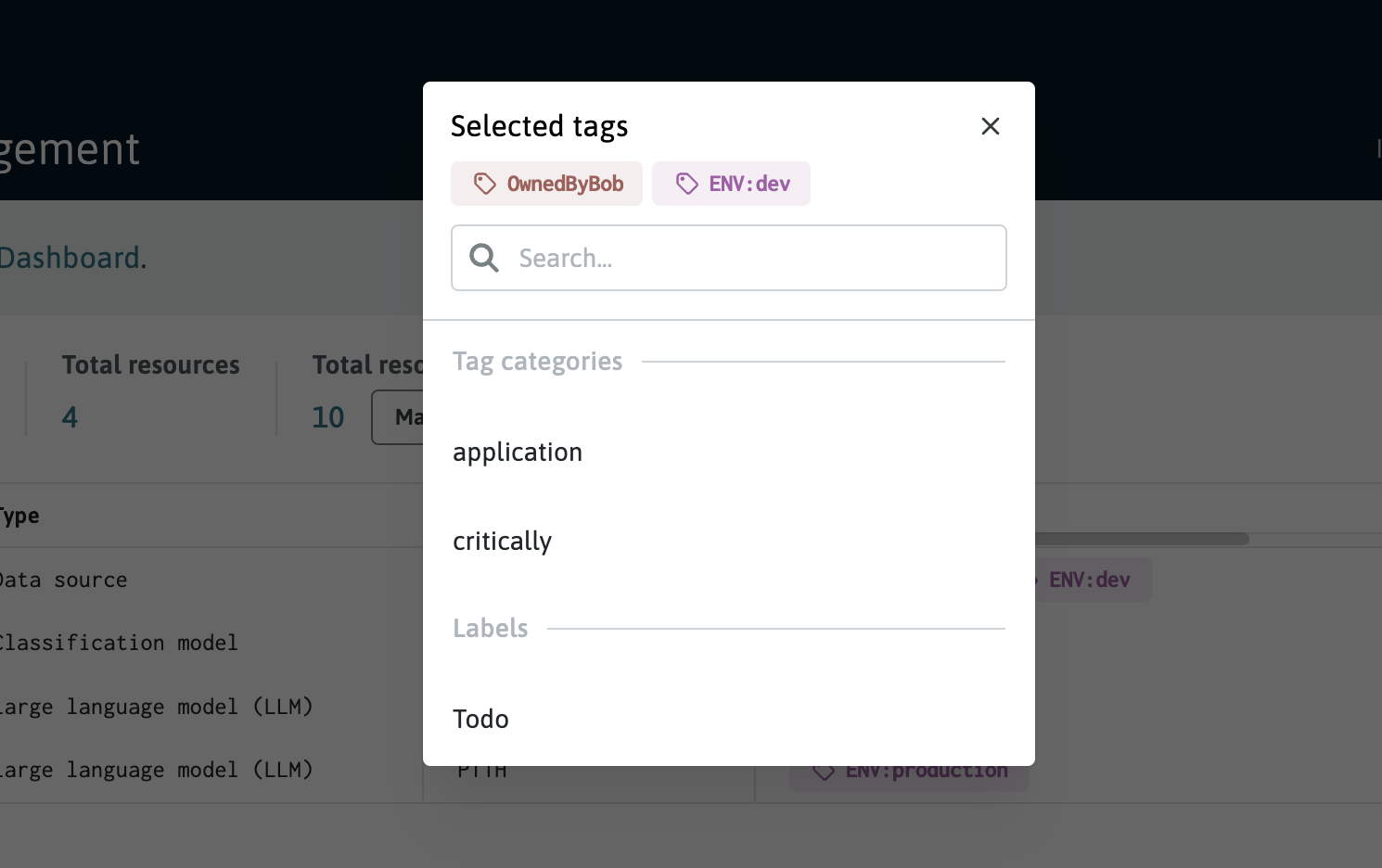
Task: Collapse the 'Labels' section
Action: point(490,628)
